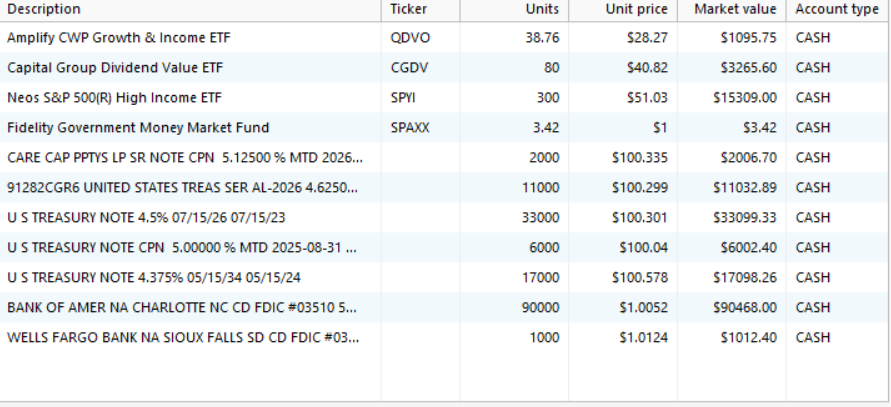Viewport: 891px width, 407px height.
Task: Click the $3.42 market value
Action: tap(760, 127)
